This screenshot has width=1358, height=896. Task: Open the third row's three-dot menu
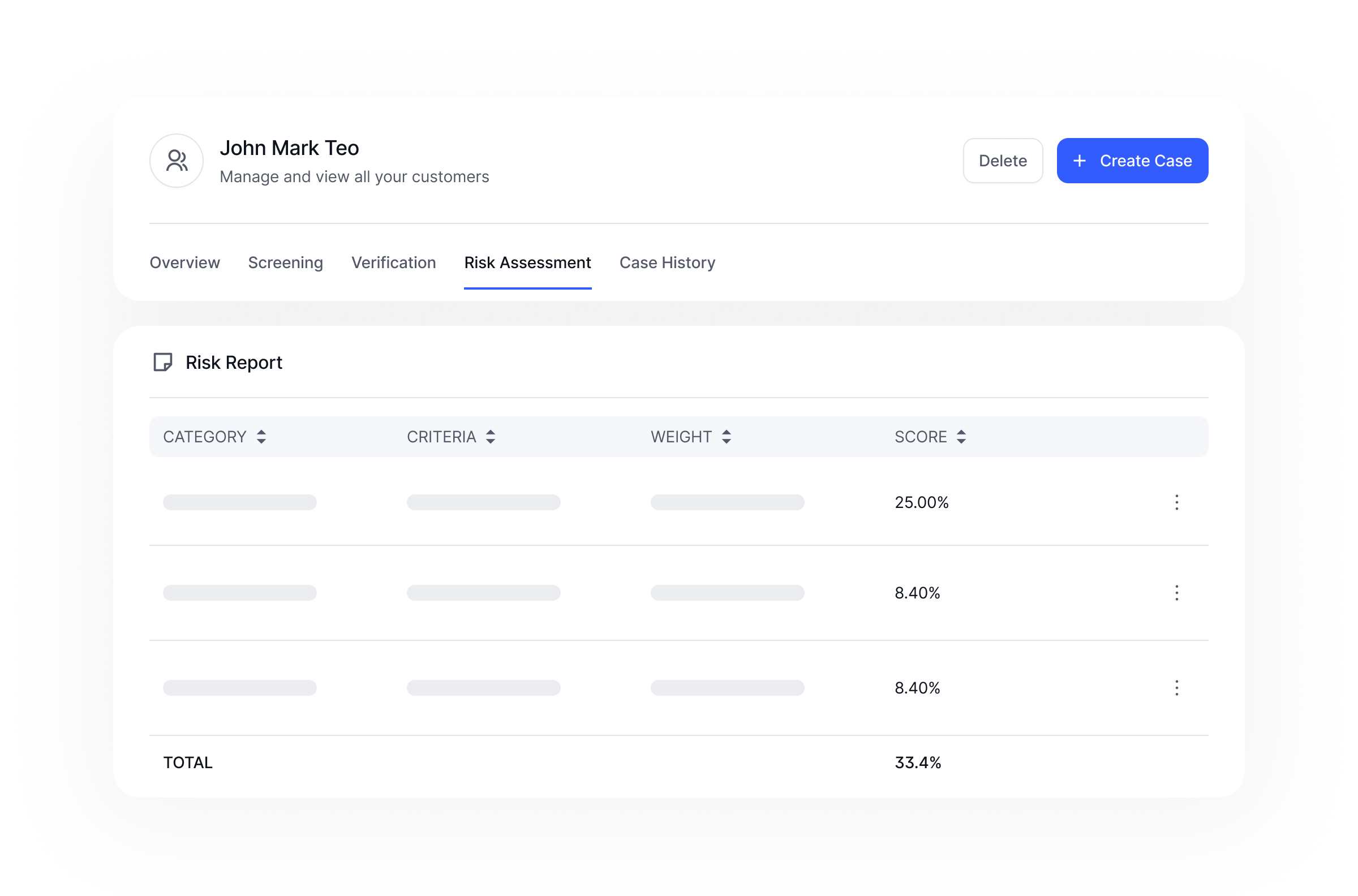tap(1176, 687)
